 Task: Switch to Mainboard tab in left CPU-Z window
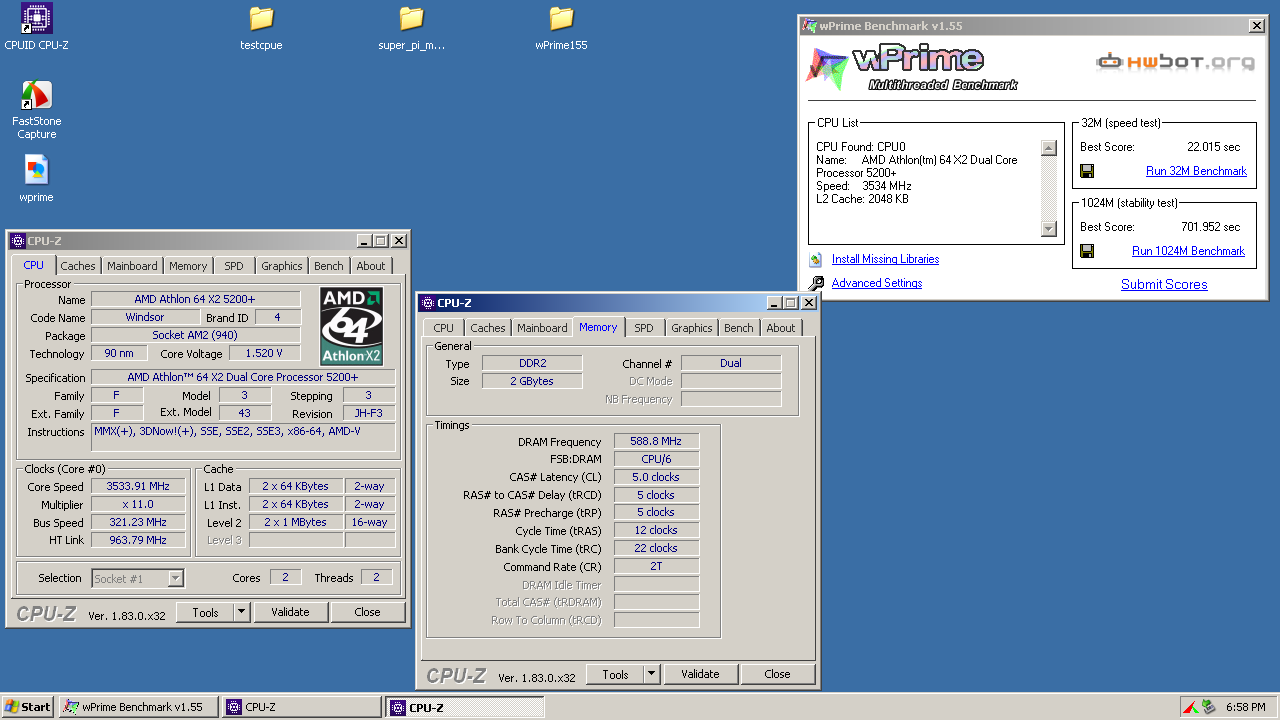click(x=132, y=266)
